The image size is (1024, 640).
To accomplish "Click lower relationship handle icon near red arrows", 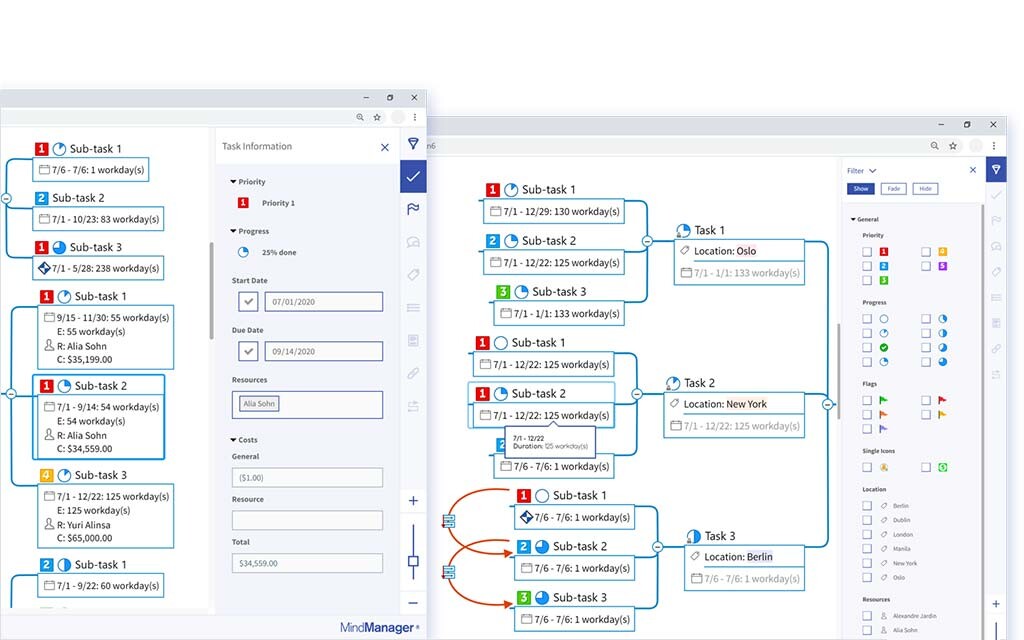I will point(448,572).
